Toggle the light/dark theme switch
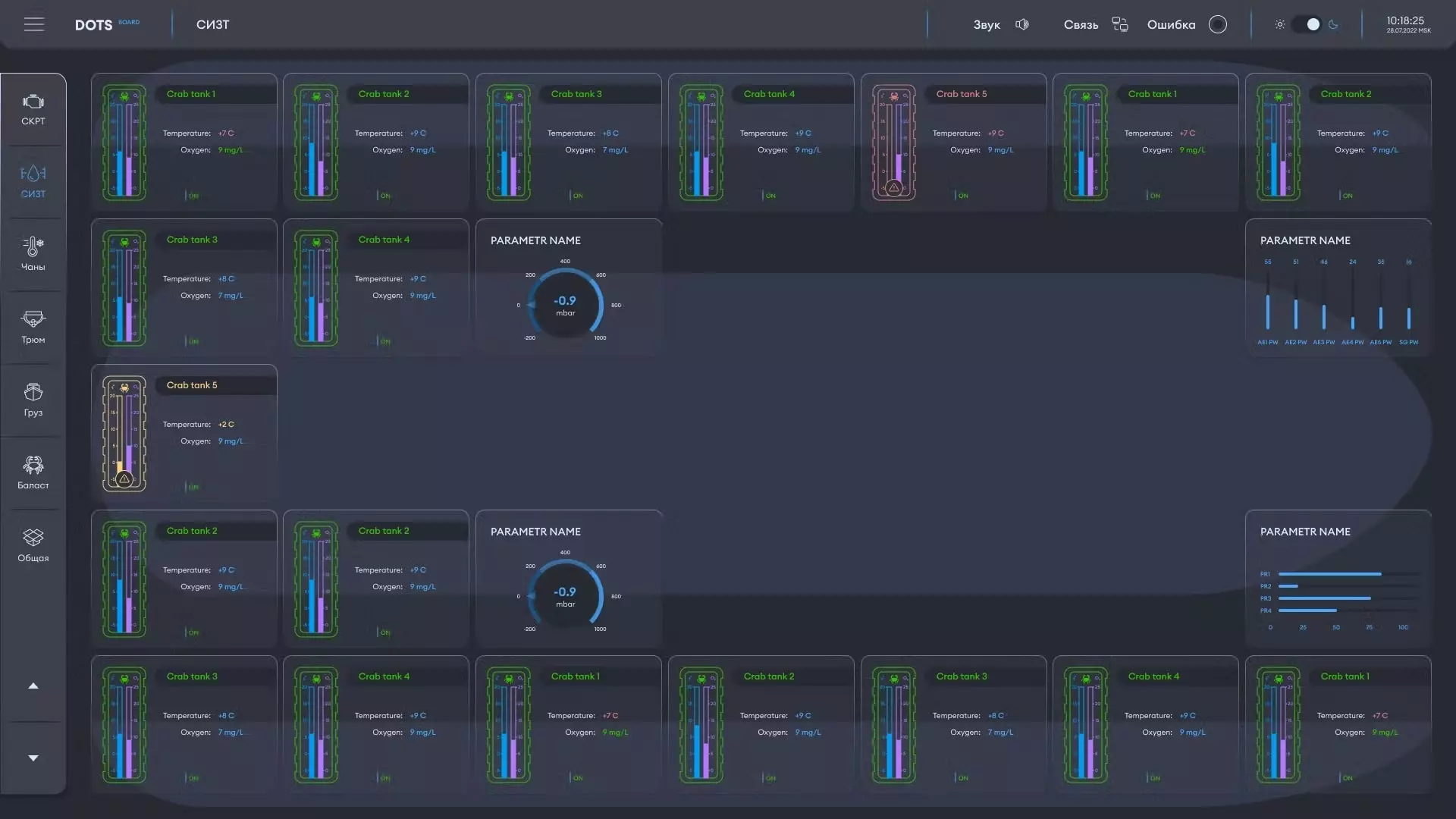1456x819 pixels. [1307, 24]
